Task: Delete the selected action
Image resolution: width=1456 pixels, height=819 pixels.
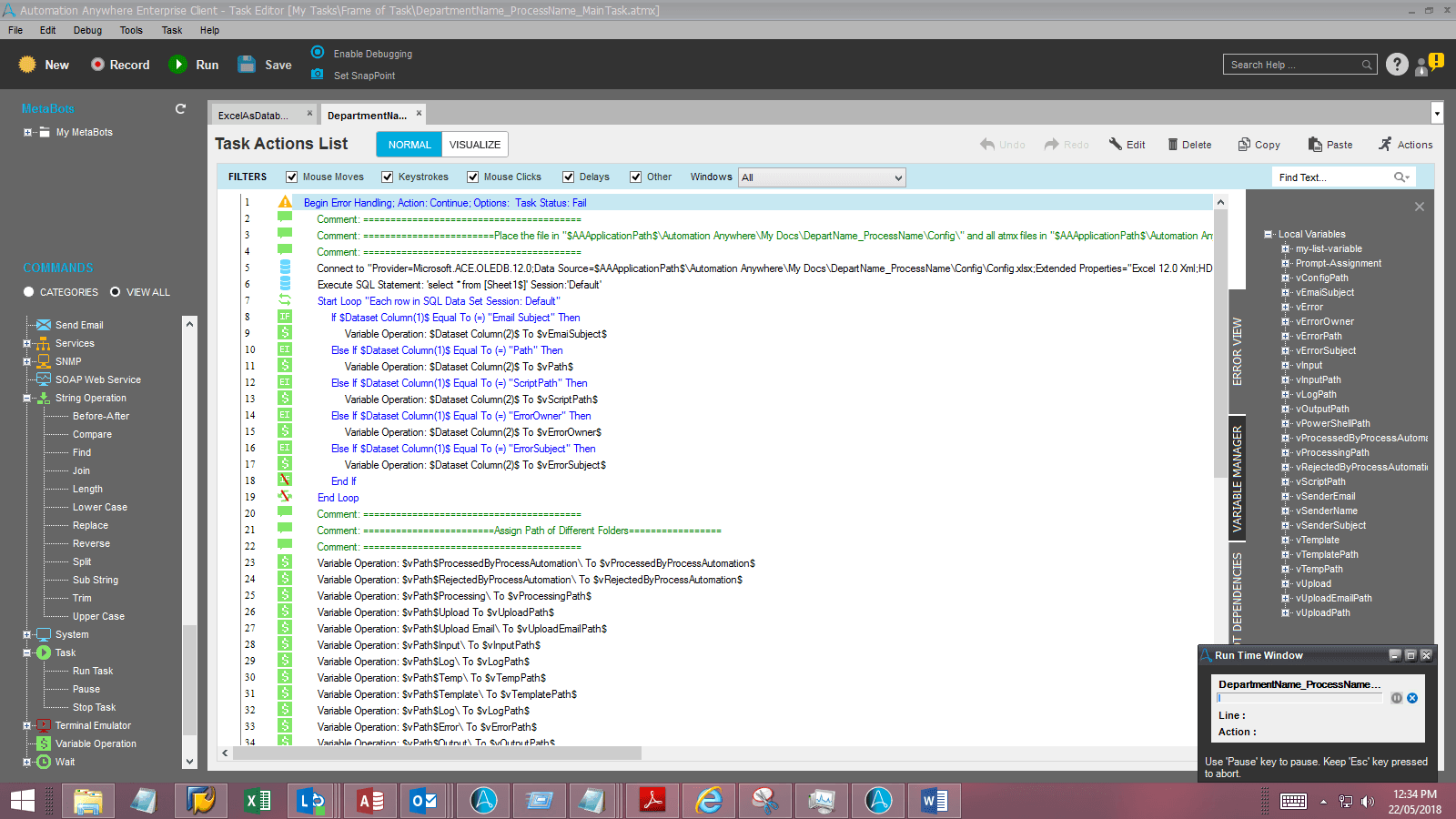Action: coord(1189,145)
